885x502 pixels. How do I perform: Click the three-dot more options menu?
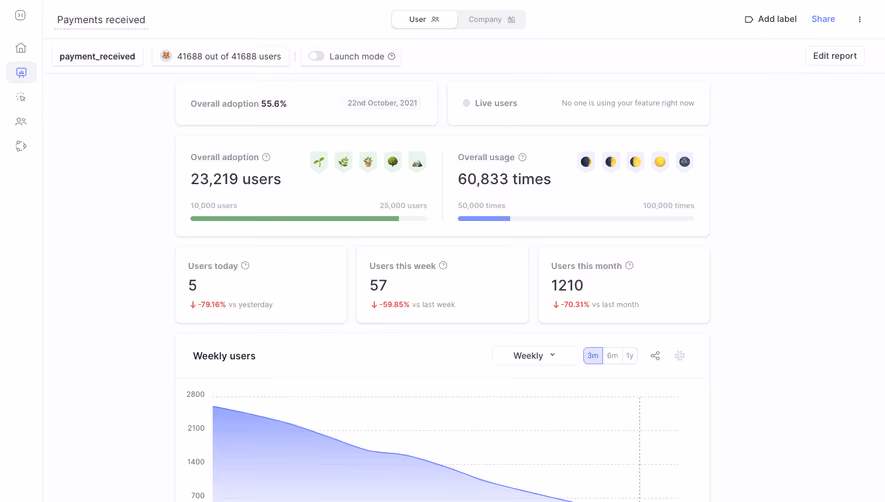click(x=860, y=19)
